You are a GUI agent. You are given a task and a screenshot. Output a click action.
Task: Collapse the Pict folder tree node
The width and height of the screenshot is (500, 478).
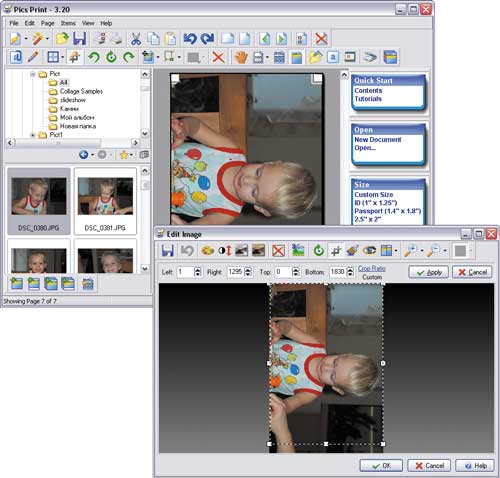(x=32, y=74)
